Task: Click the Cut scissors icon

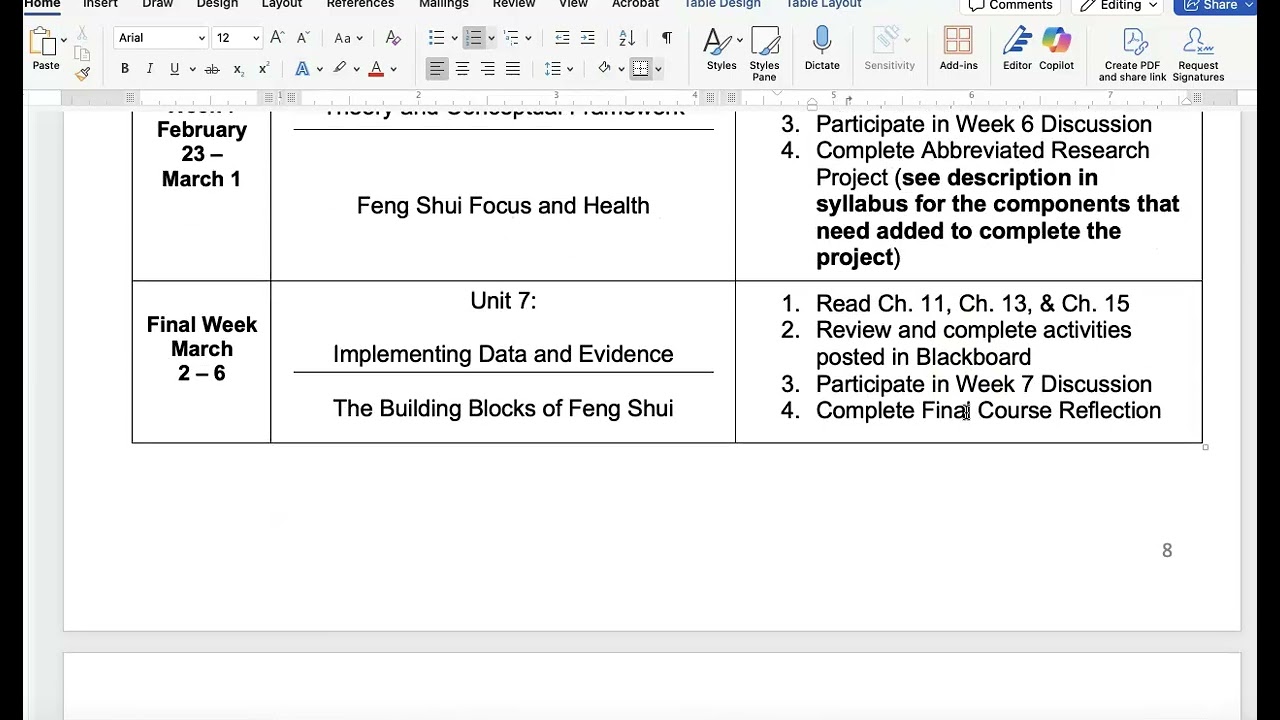Action: (x=82, y=35)
